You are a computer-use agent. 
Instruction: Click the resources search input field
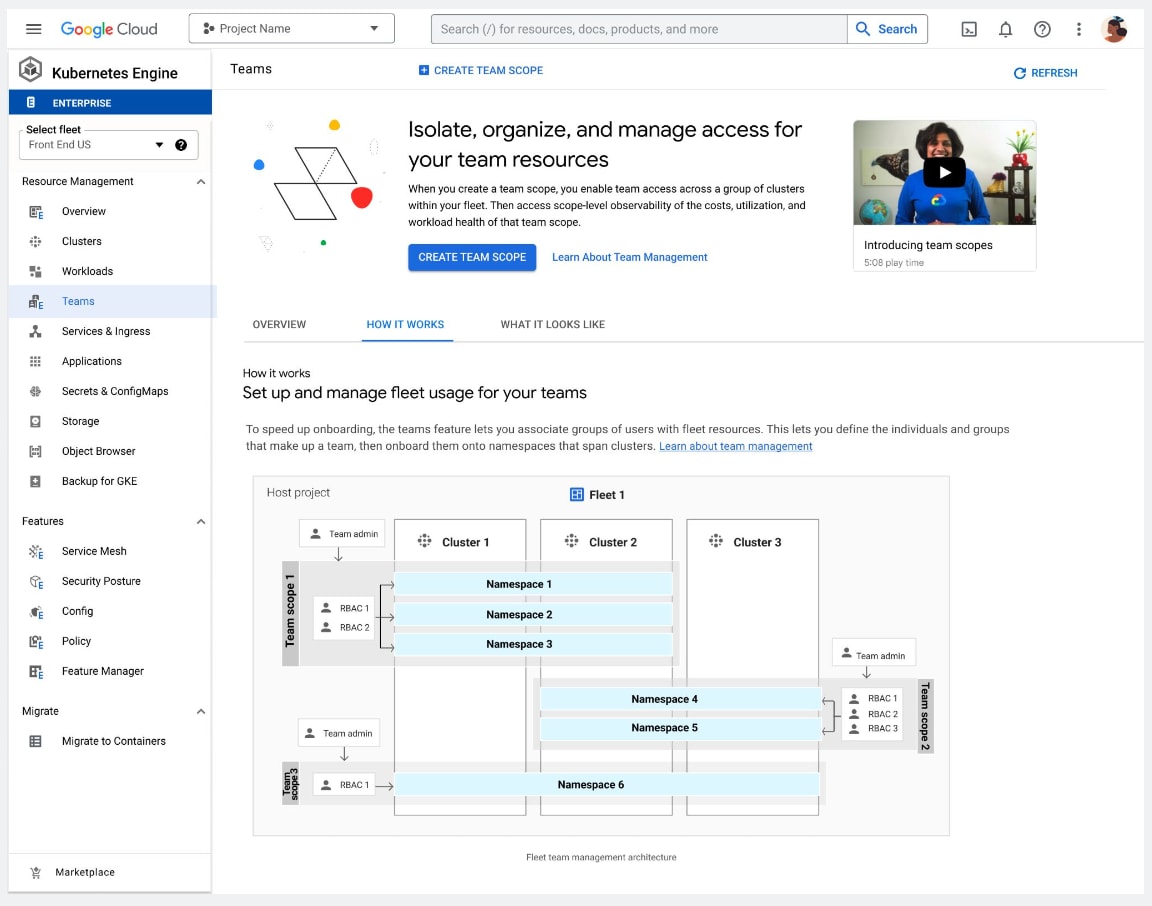[x=639, y=29]
